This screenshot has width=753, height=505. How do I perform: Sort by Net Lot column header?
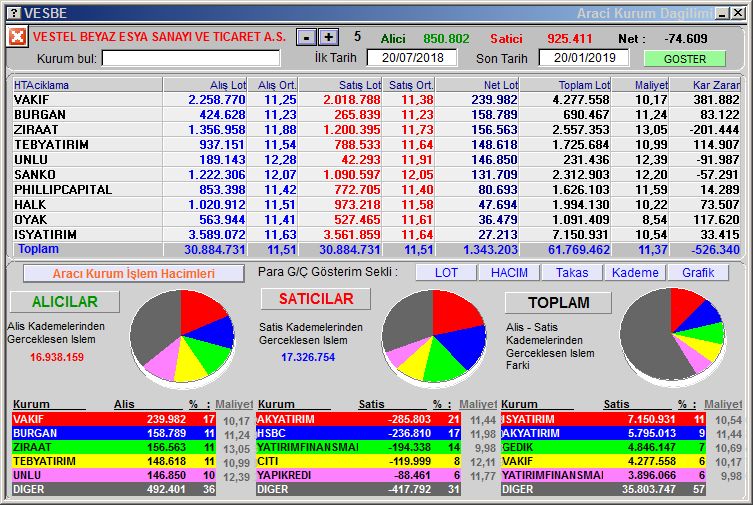[477, 85]
